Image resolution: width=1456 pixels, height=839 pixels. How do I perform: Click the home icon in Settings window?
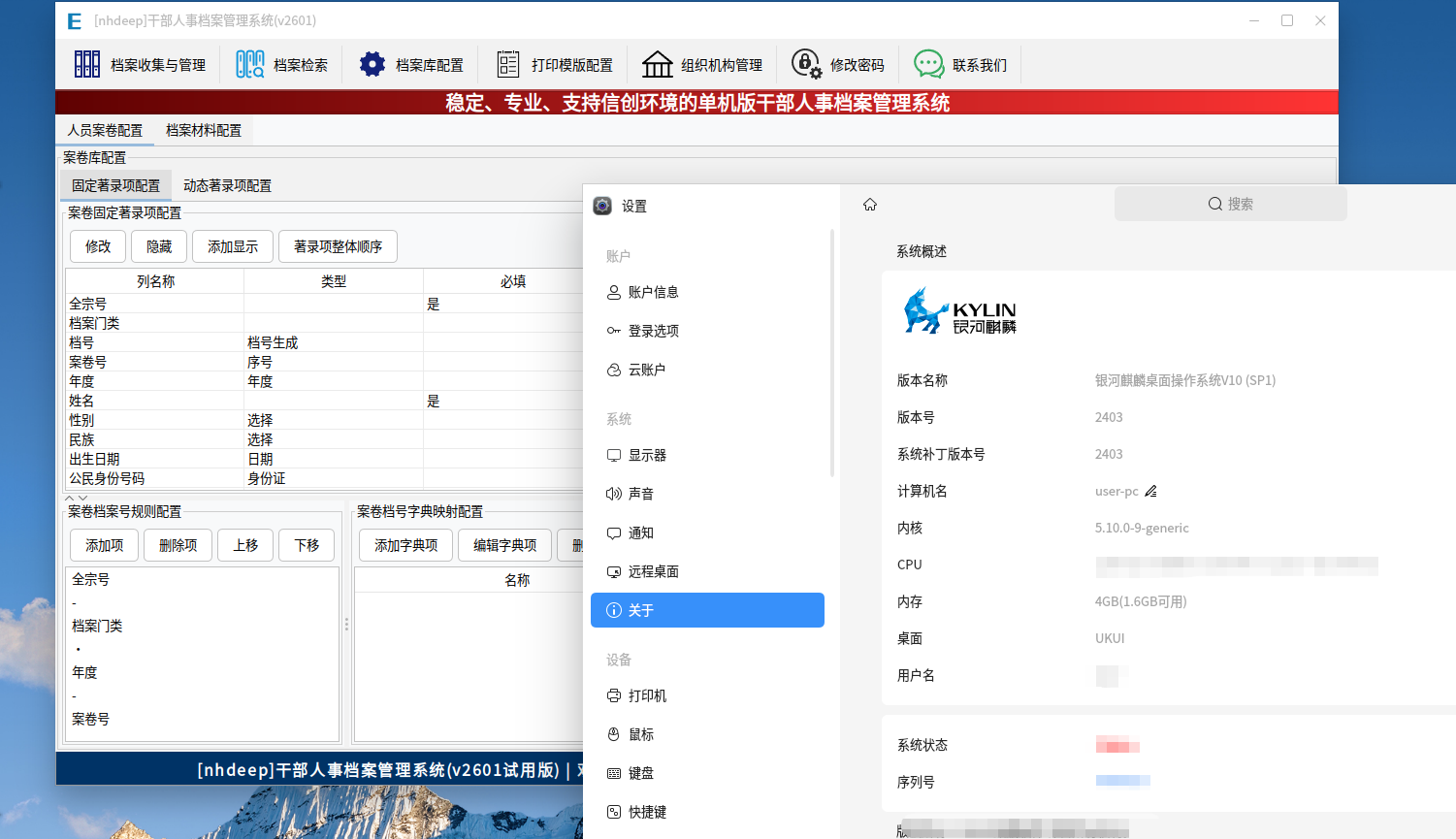click(x=870, y=204)
